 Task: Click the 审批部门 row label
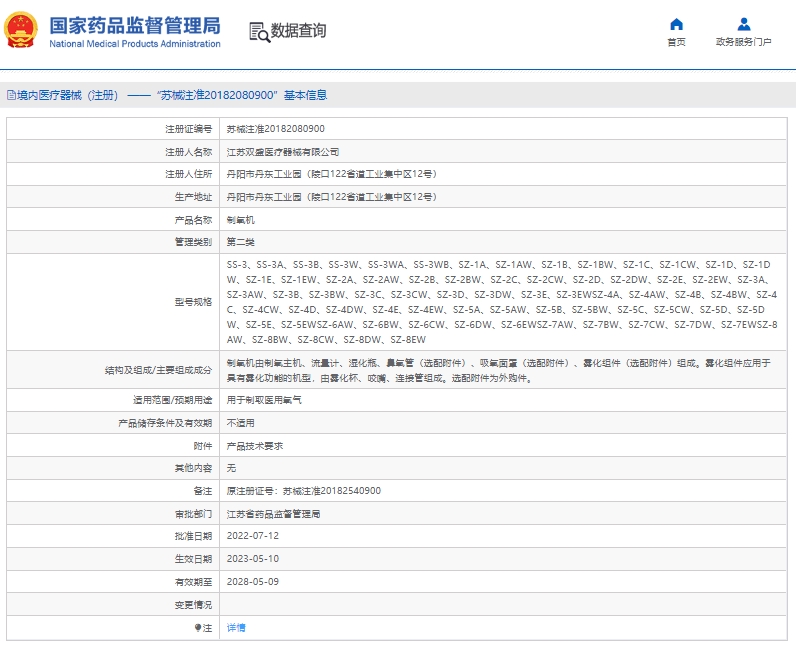coord(193,514)
